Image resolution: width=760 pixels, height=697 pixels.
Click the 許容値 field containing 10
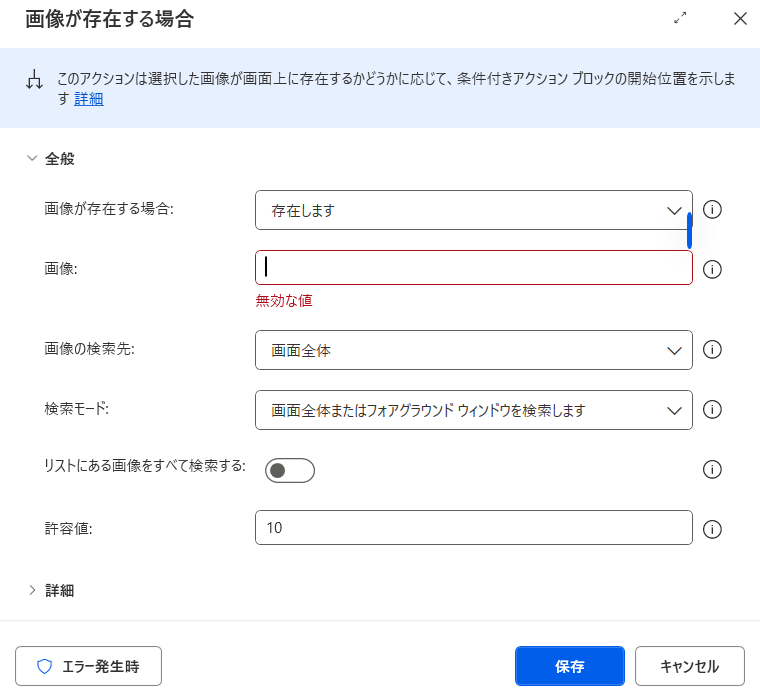(x=473, y=528)
